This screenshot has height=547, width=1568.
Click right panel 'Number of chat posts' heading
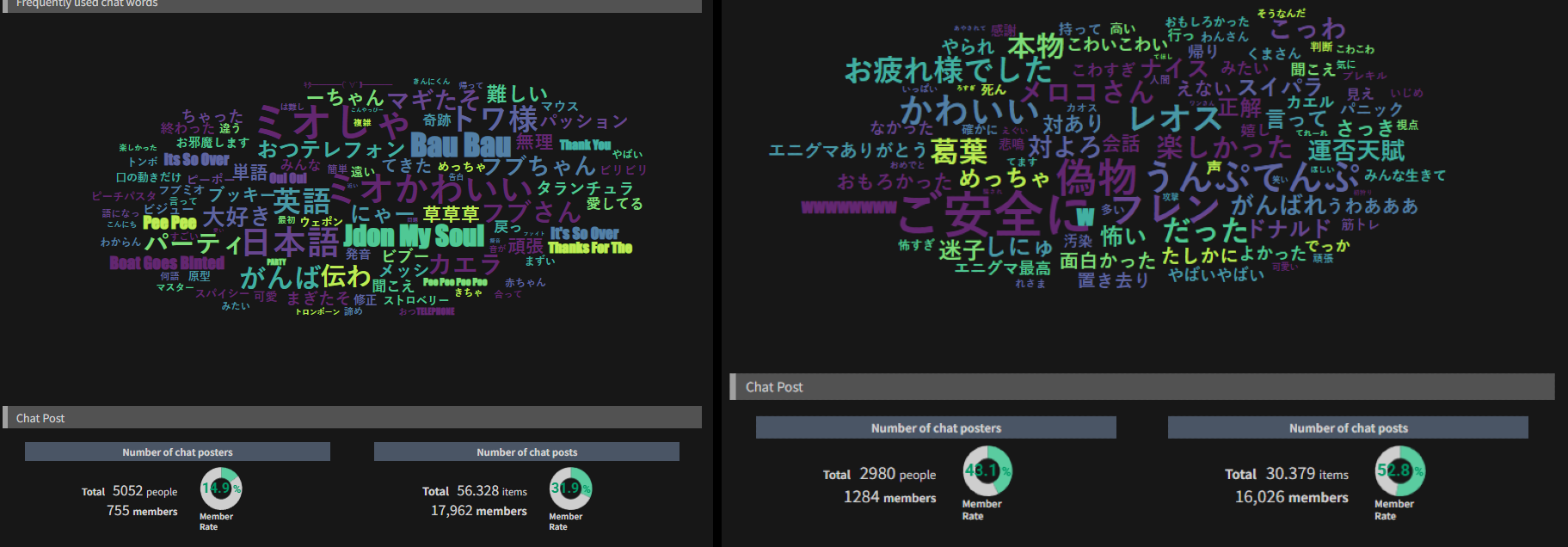tap(1348, 427)
